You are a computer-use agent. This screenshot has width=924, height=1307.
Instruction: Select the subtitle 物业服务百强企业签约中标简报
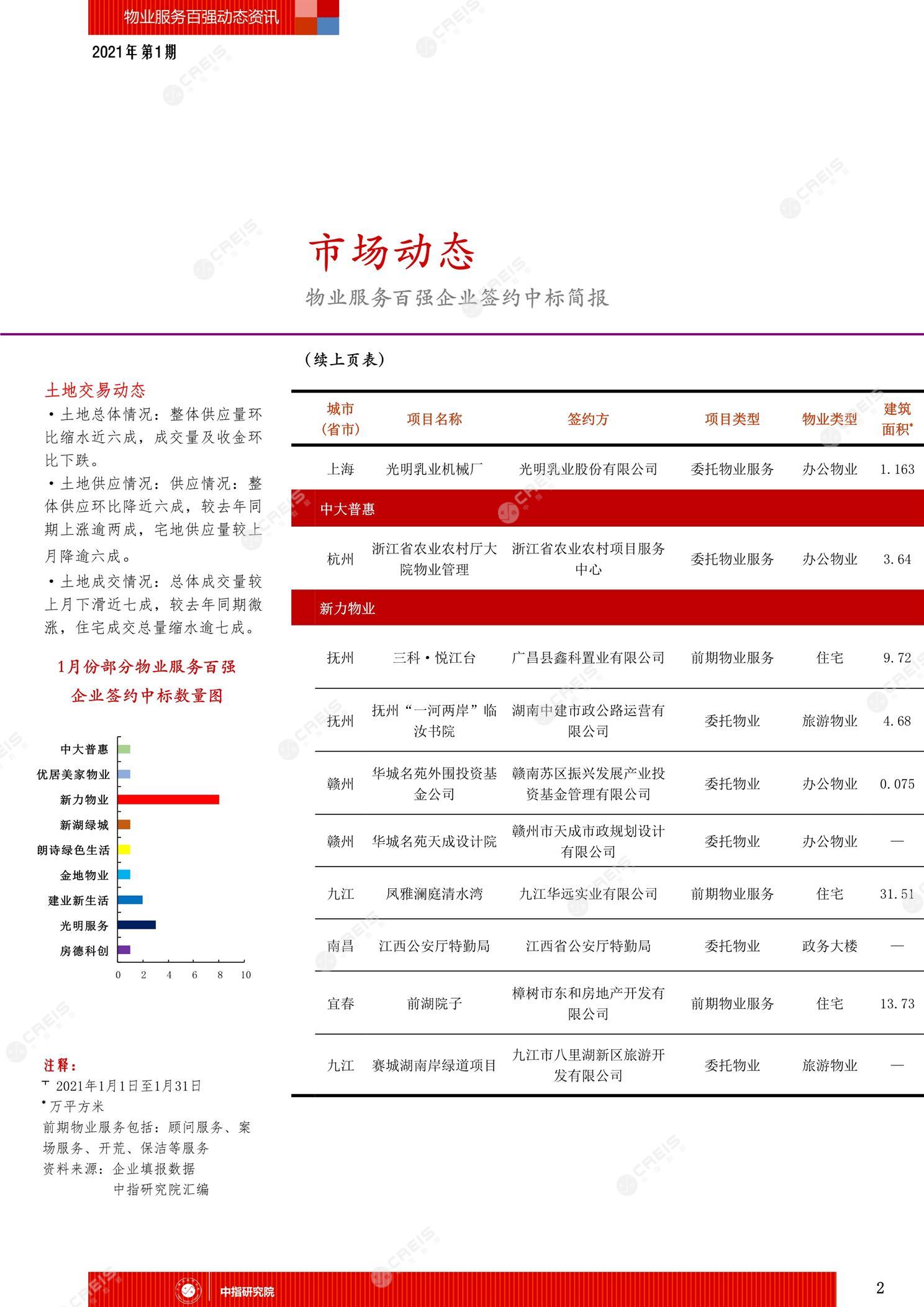pyautogui.click(x=457, y=298)
